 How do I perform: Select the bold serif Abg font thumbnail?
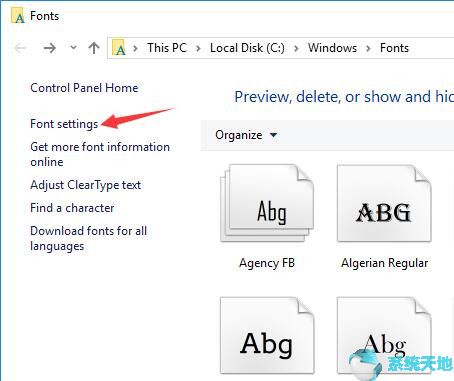click(x=267, y=335)
